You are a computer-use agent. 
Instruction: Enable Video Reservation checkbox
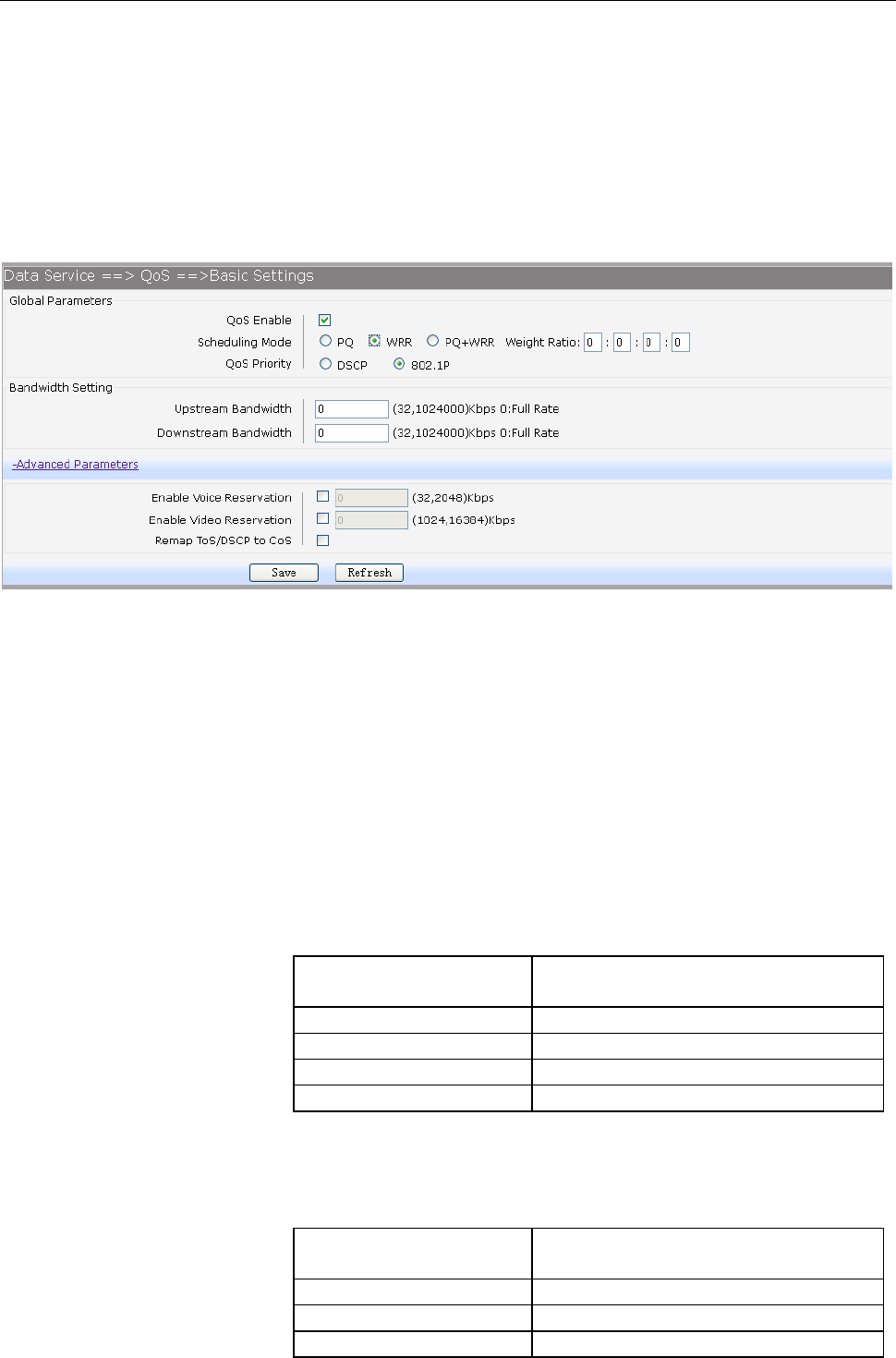(x=323, y=519)
